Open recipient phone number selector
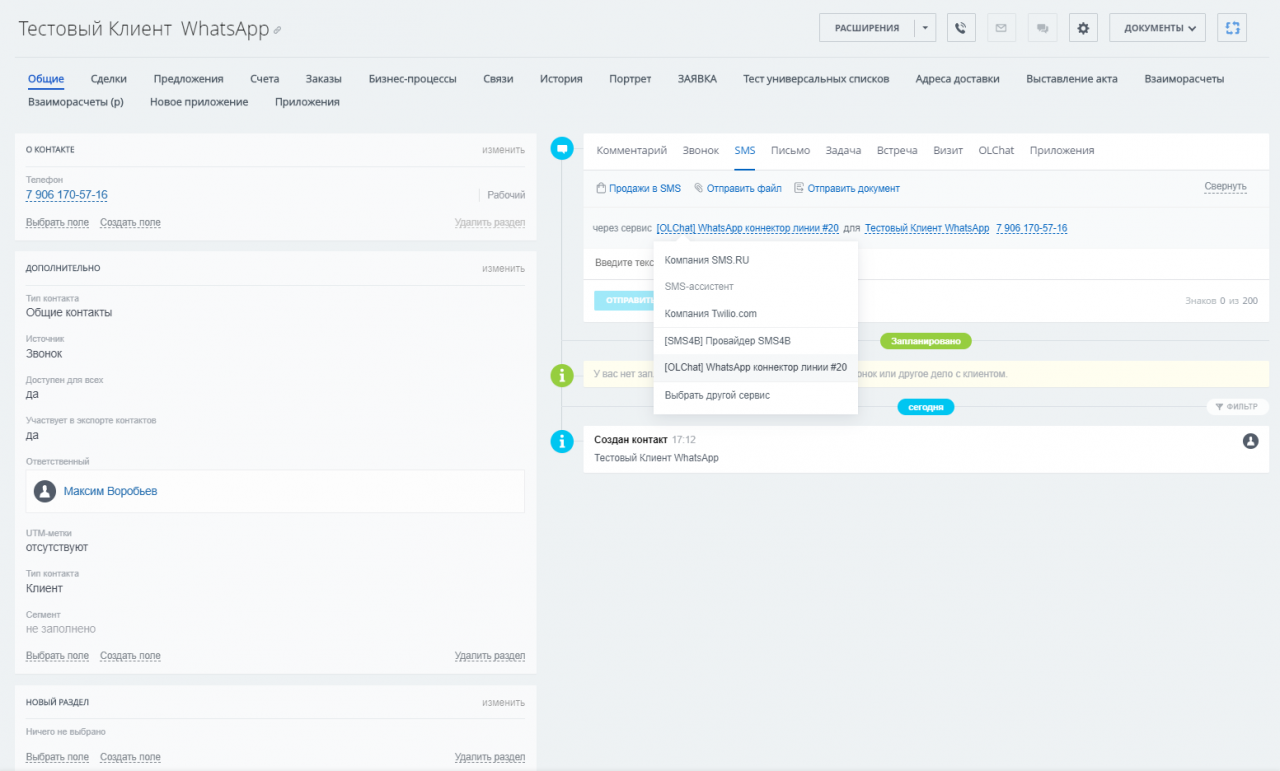This screenshot has width=1280, height=771. 1031,228
